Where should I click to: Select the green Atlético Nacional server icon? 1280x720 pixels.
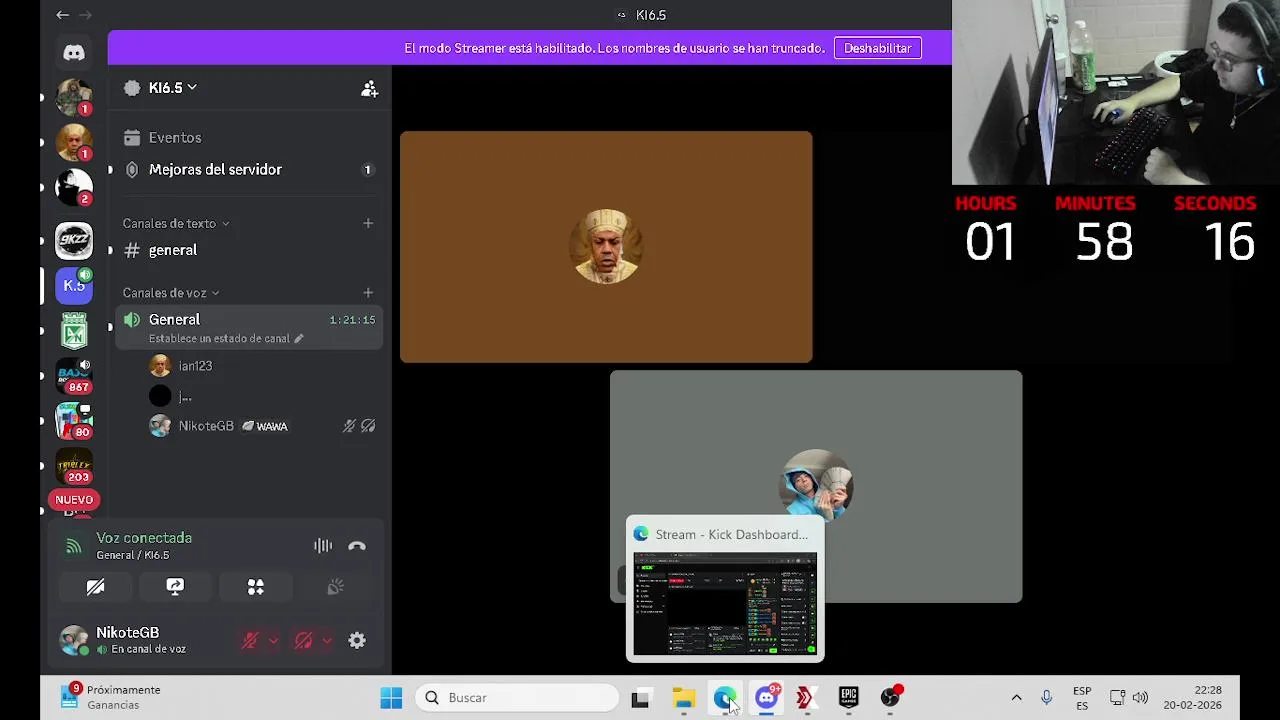[x=74, y=331]
